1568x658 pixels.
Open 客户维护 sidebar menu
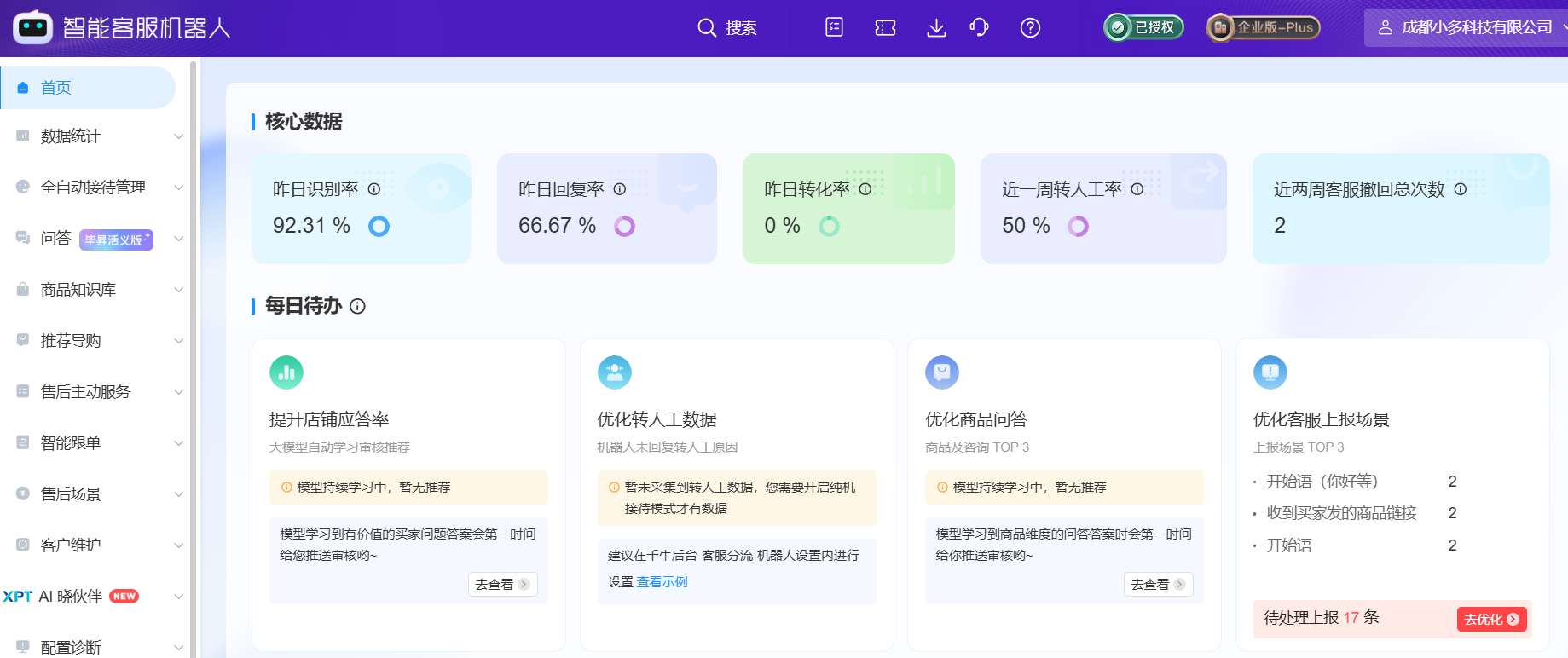94,545
